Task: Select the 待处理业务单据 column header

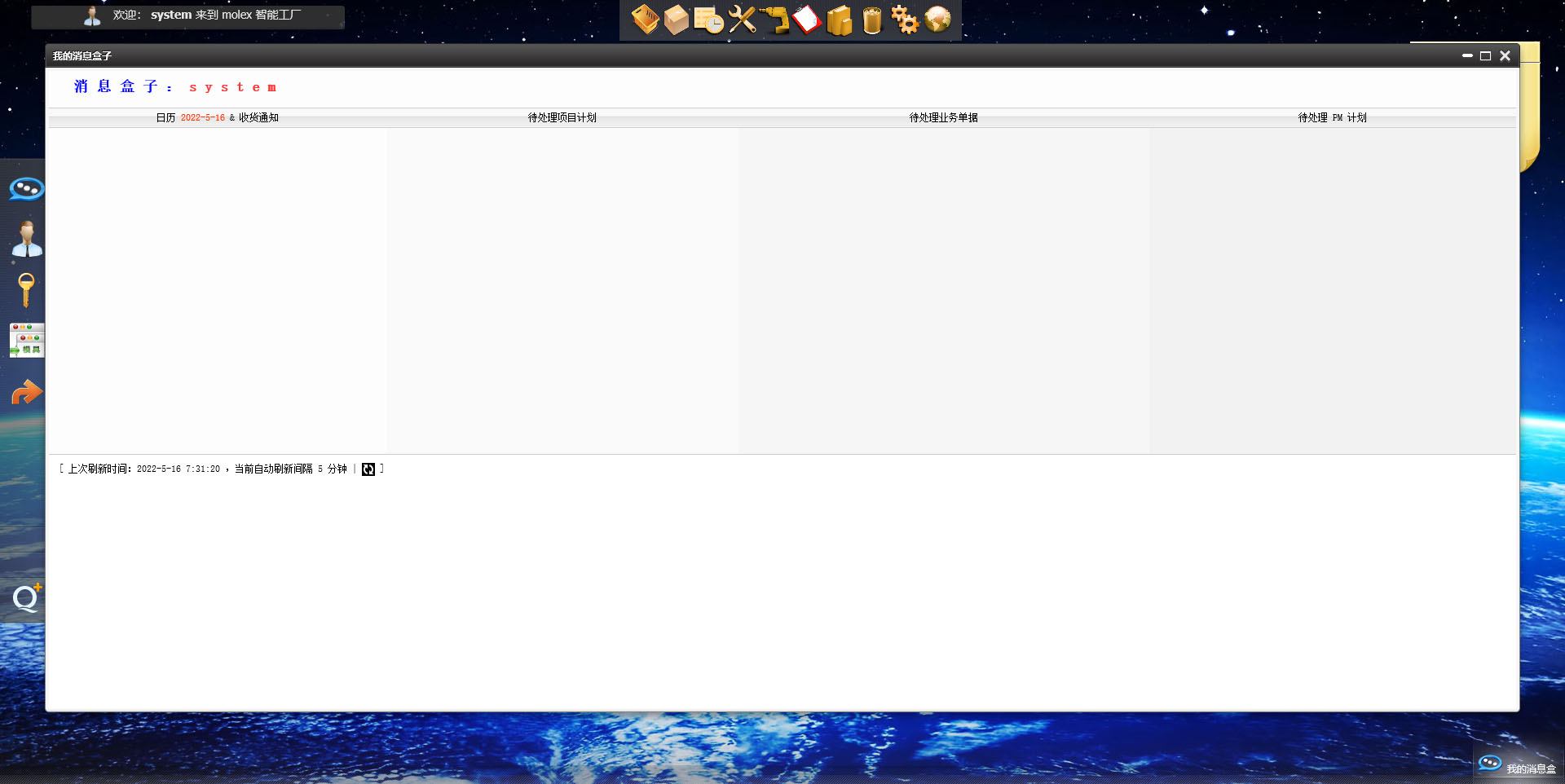Action: [x=943, y=118]
